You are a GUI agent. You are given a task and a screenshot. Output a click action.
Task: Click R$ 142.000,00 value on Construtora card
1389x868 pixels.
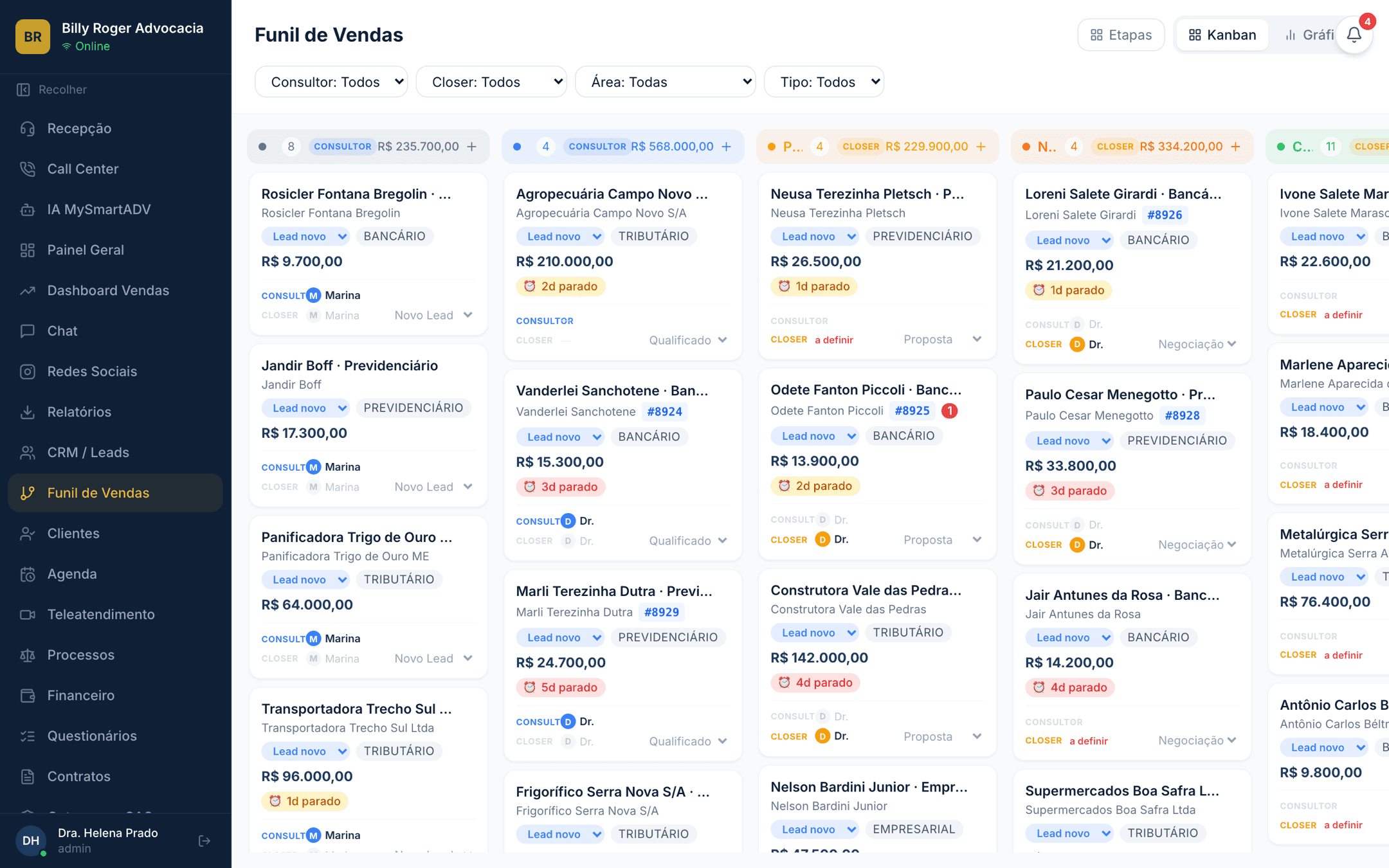point(819,658)
